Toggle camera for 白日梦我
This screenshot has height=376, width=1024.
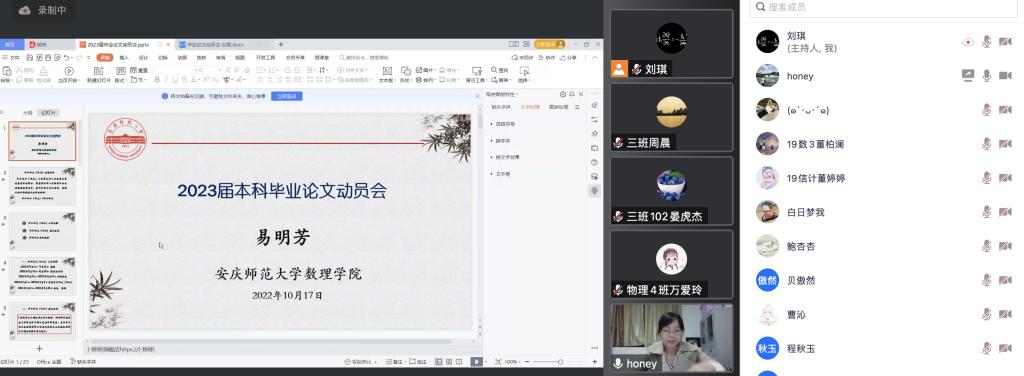(1006, 212)
